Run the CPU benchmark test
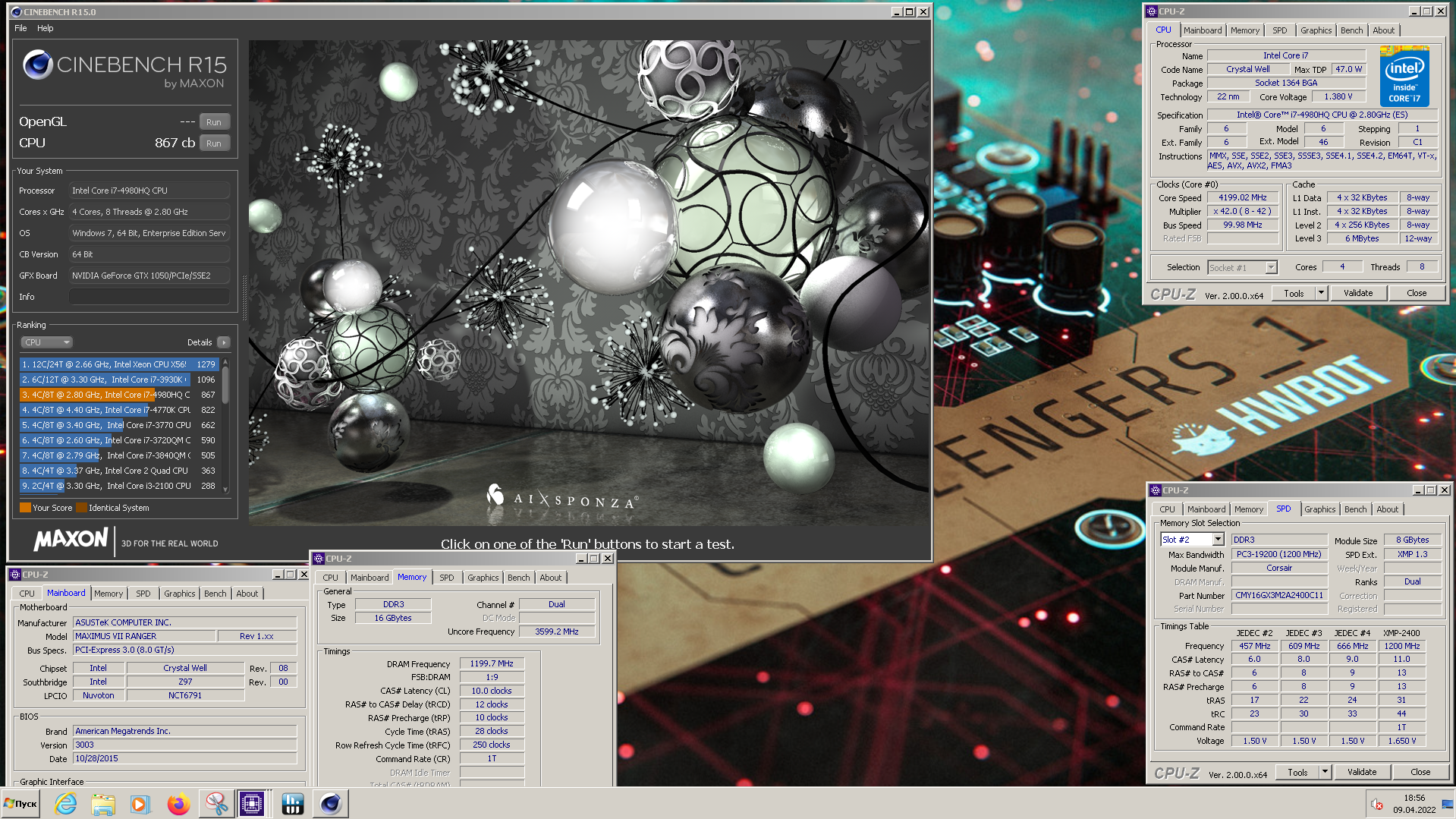 (214, 143)
